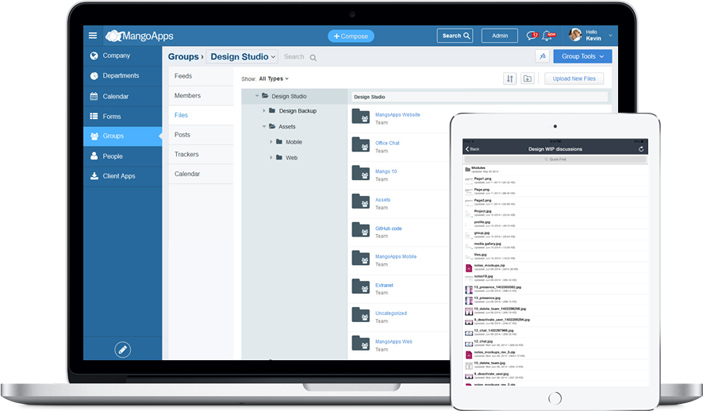
Task: Open the Assets folder link in file list
Action: tap(382, 200)
